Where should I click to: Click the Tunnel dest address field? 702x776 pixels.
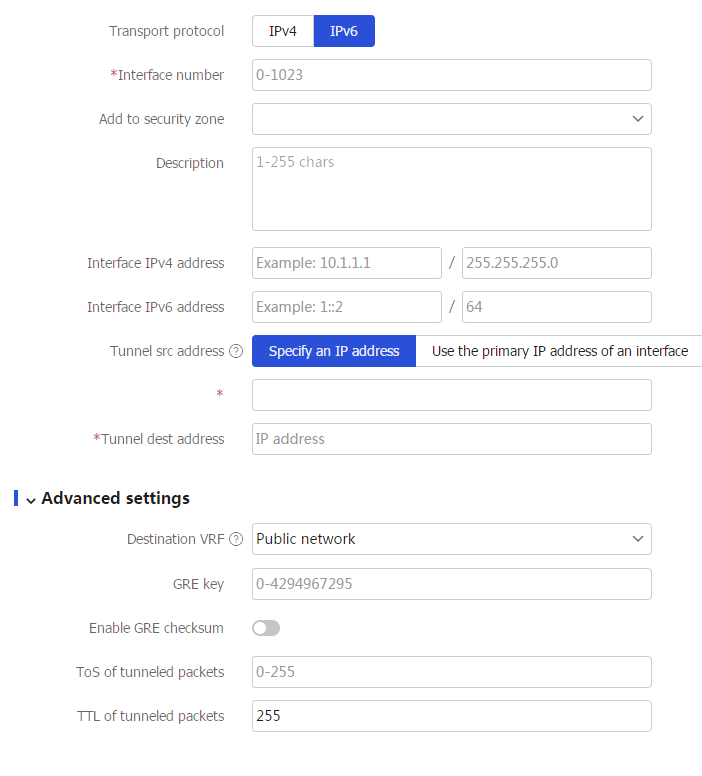pos(451,439)
